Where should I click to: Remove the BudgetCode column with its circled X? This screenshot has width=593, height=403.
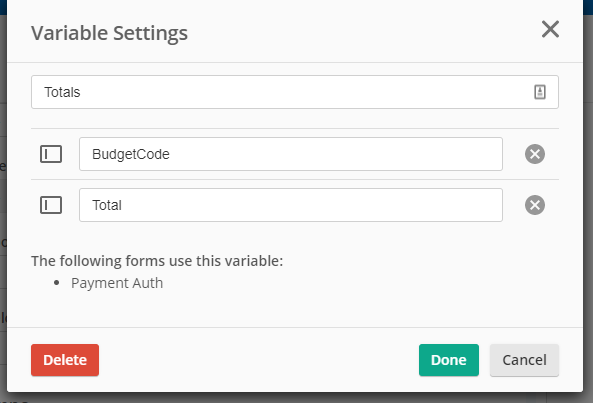[535, 154]
